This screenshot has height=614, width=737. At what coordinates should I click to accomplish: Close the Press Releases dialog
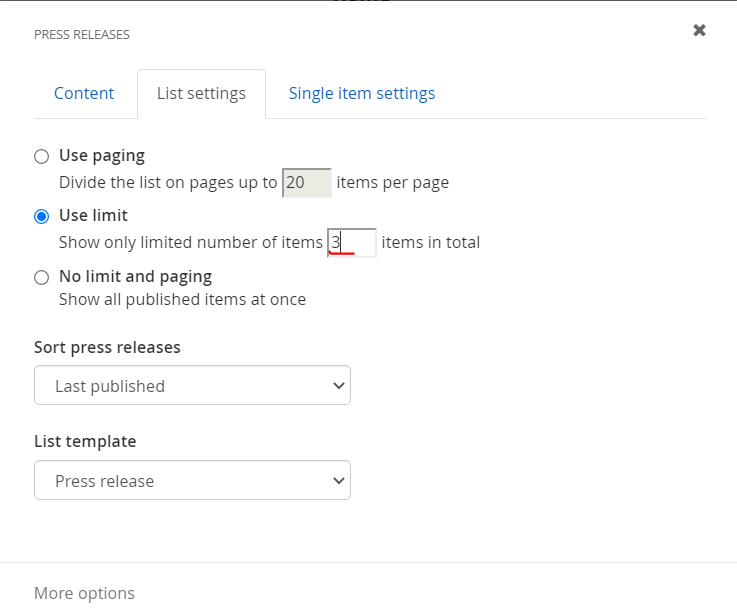pos(699,31)
